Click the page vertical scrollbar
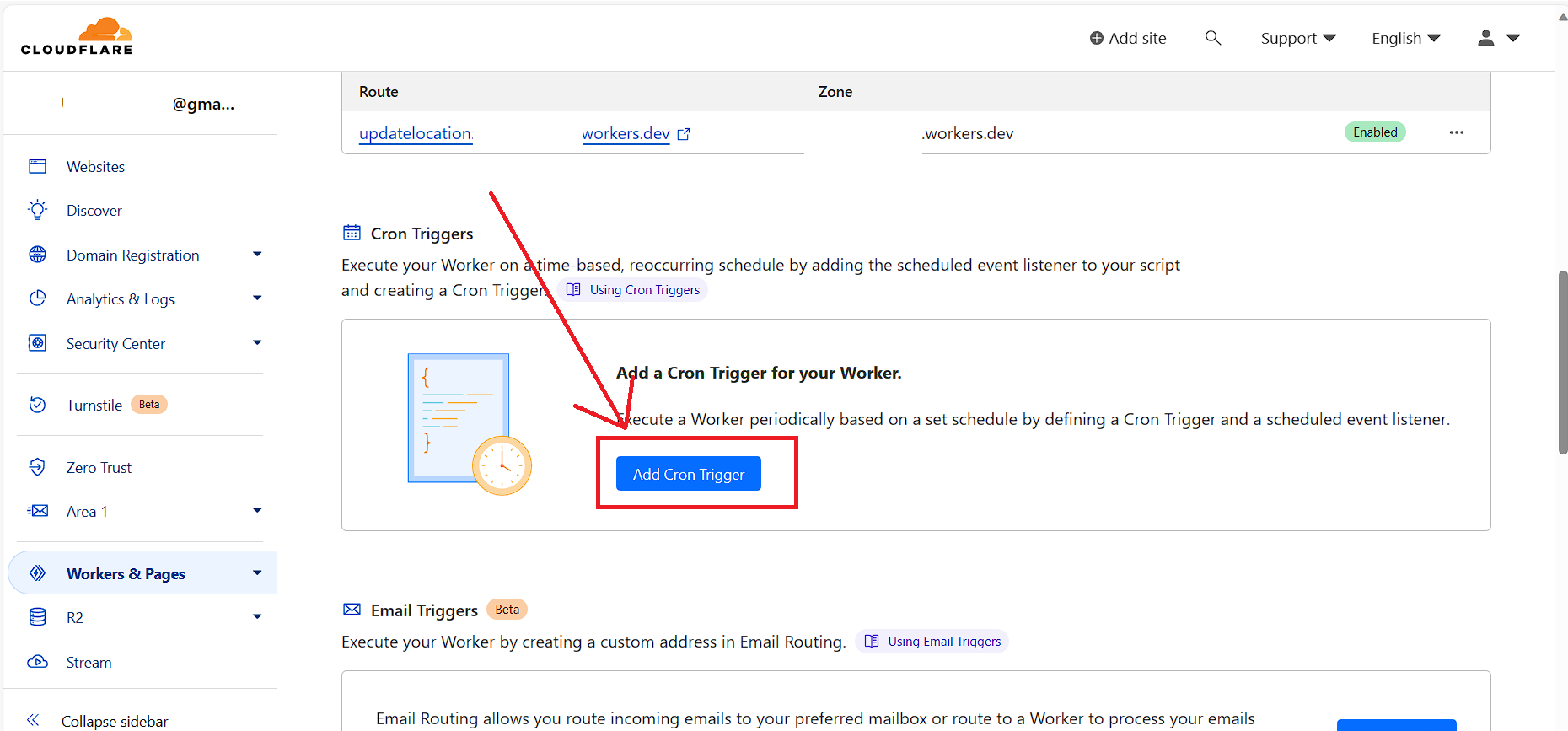The height and width of the screenshot is (731, 1568). point(1563,363)
